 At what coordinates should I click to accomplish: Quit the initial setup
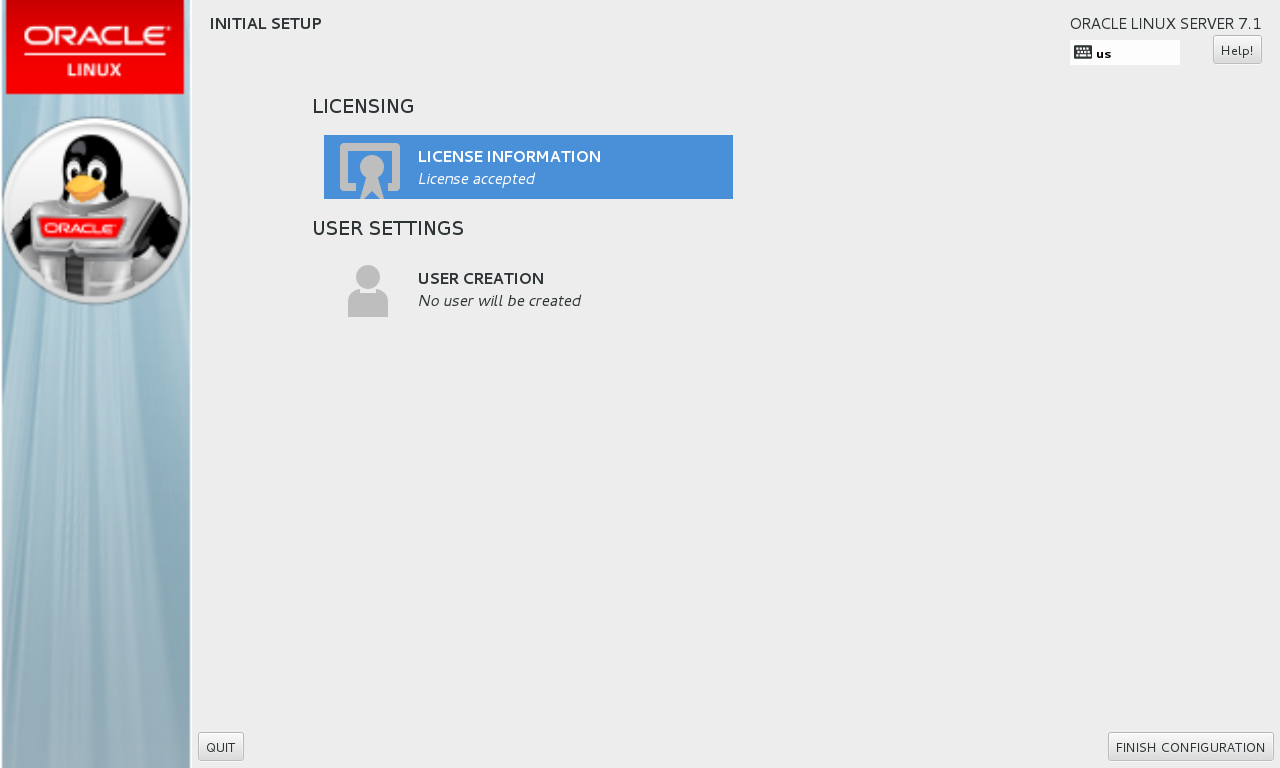click(221, 747)
